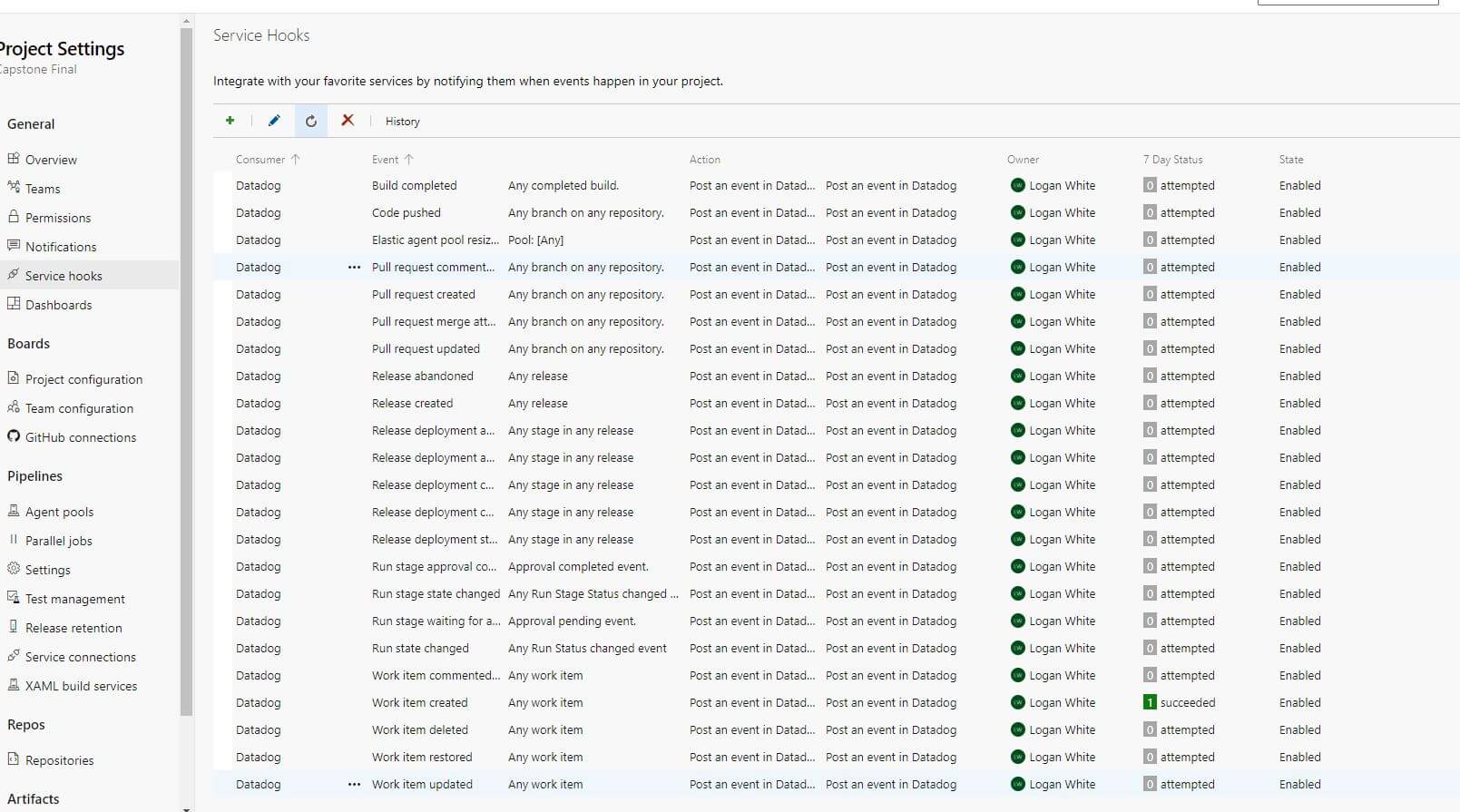The height and width of the screenshot is (812, 1460).
Task: Open XAML build services page
Action: 82,686
